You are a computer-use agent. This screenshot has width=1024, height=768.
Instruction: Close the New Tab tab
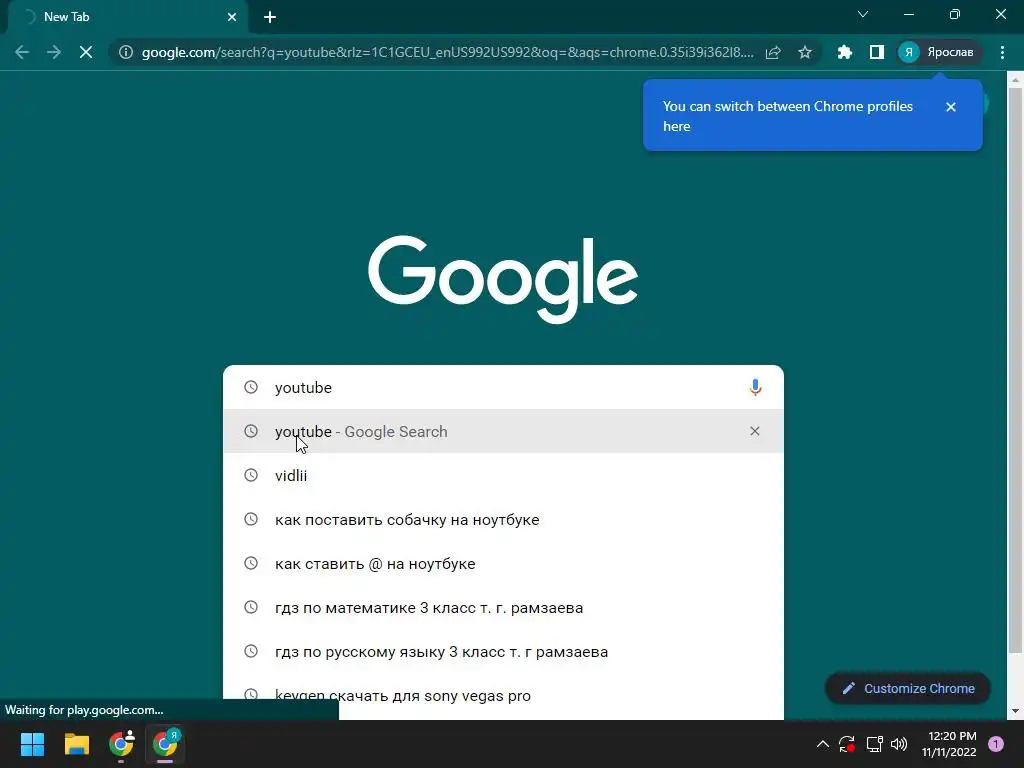tap(232, 17)
